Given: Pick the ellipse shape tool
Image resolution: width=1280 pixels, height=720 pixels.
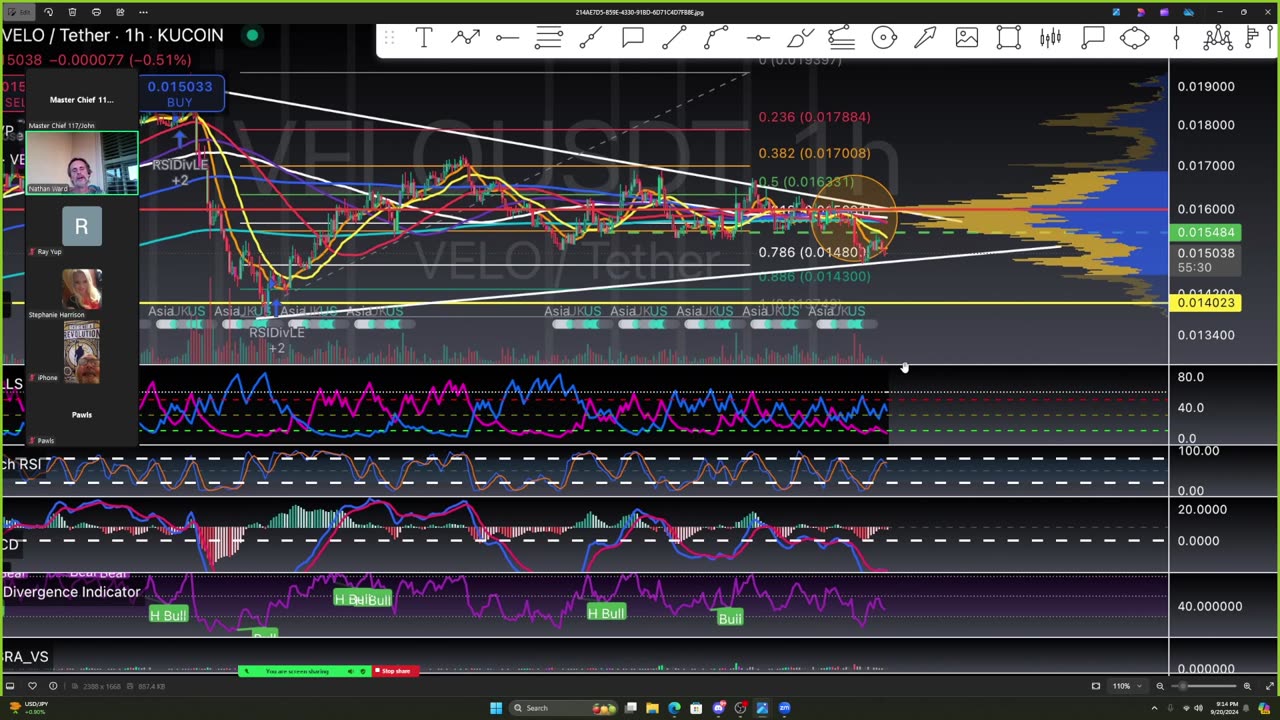Looking at the screenshot, I should (x=1135, y=38).
